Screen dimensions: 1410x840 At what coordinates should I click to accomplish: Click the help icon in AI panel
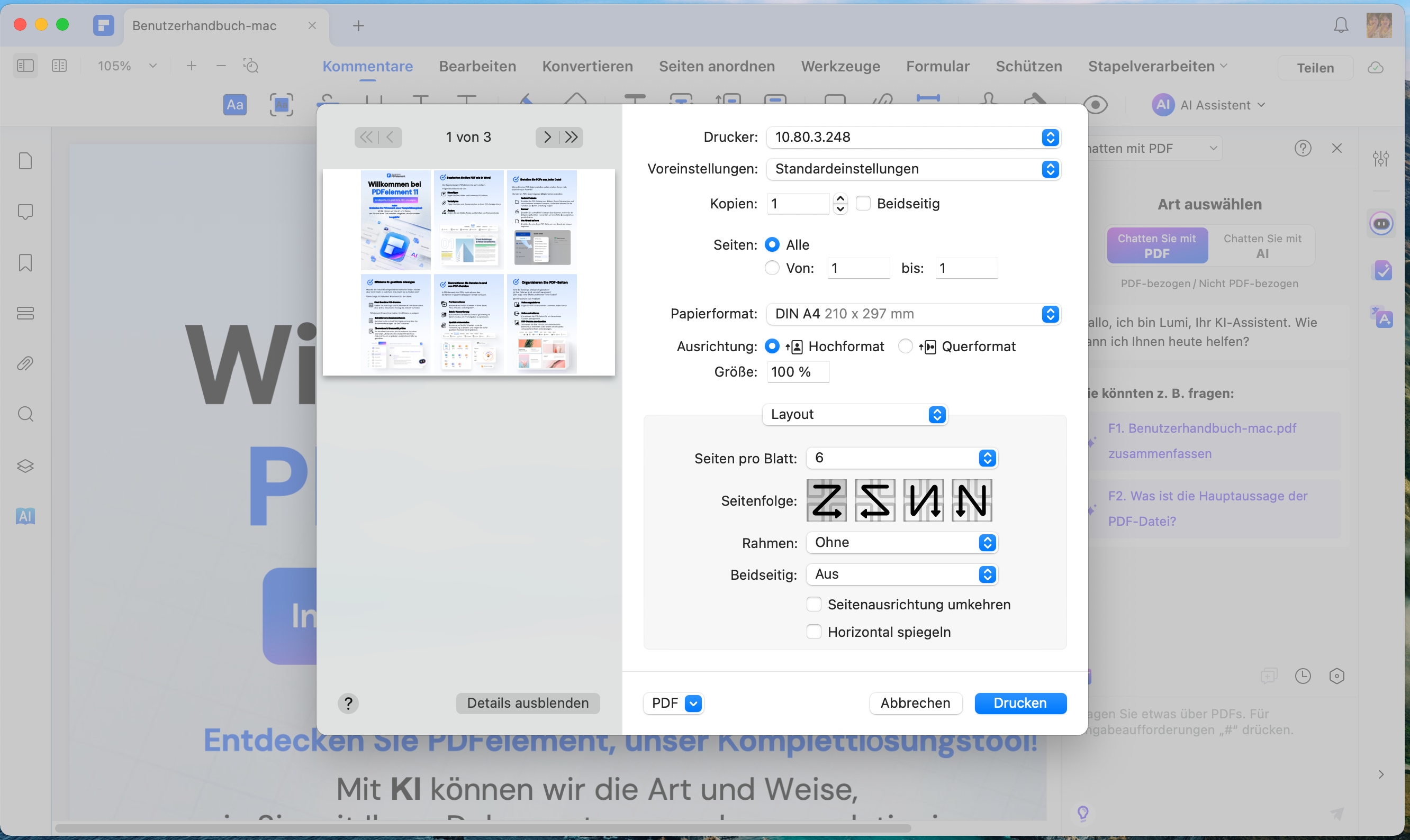click(x=1303, y=148)
